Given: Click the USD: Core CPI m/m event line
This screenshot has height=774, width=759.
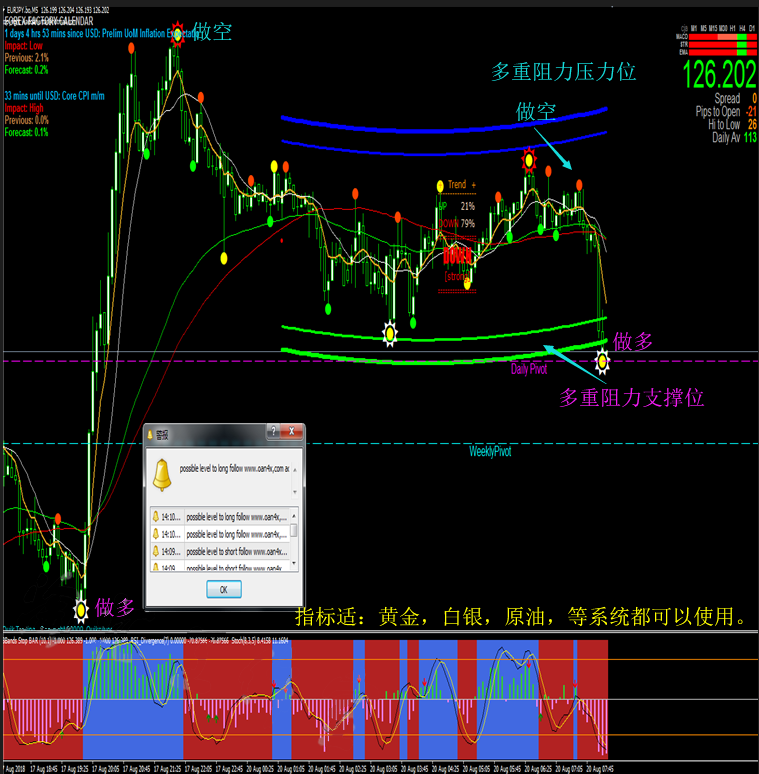Looking at the screenshot, I should [x=54, y=96].
